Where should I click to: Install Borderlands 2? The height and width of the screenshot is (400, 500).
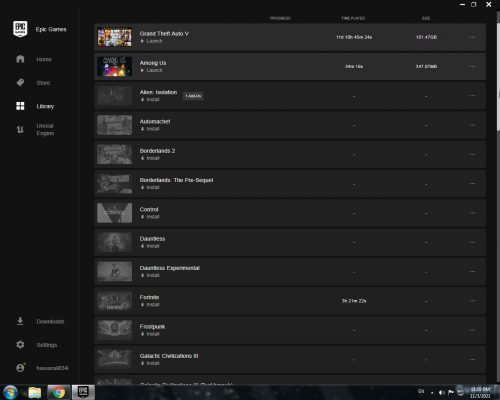tap(150, 158)
